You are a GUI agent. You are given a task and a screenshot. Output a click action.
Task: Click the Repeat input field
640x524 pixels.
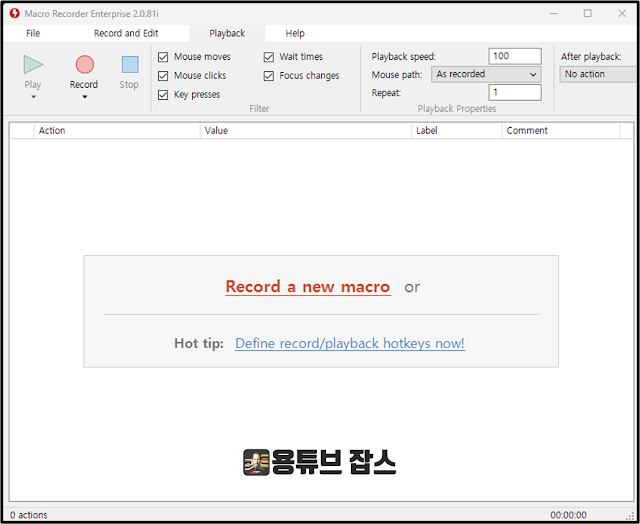[x=515, y=93]
